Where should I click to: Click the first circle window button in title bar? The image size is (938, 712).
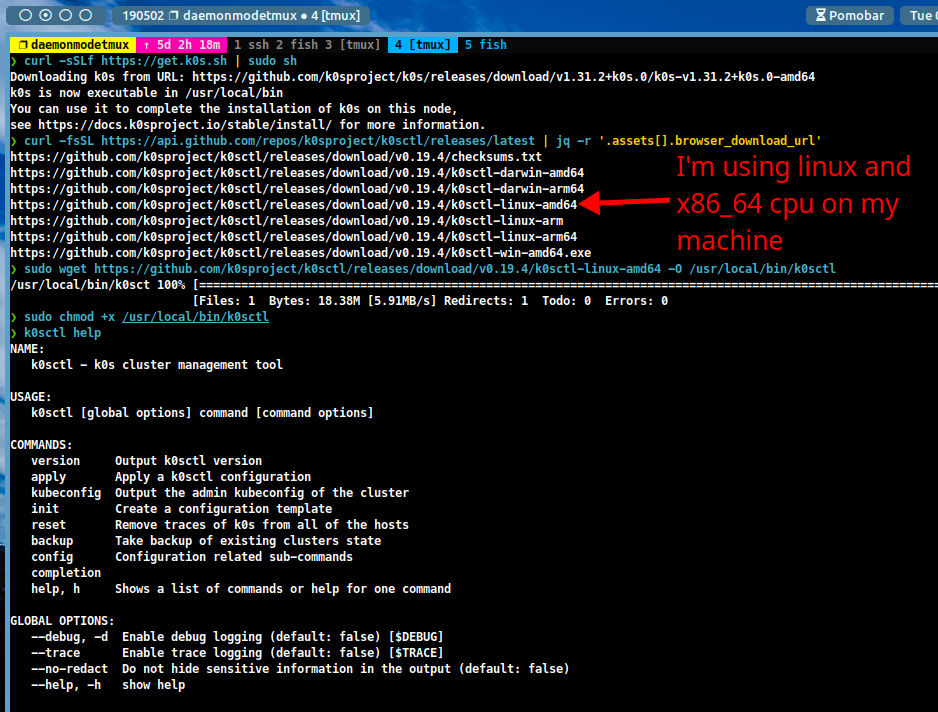click(x=26, y=15)
